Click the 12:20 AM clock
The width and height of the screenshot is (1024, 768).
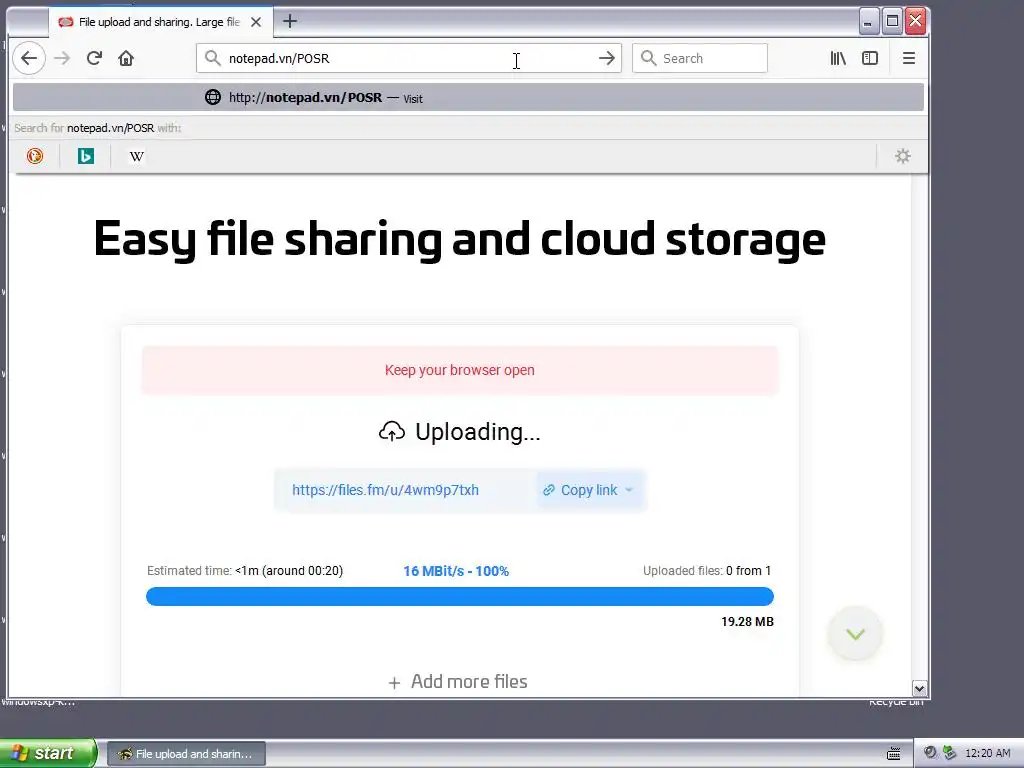coord(987,753)
